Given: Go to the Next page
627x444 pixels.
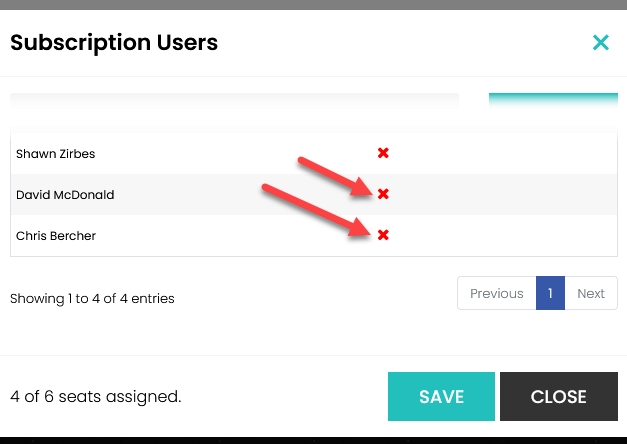Looking at the screenshot, I should tap(591, 293).
